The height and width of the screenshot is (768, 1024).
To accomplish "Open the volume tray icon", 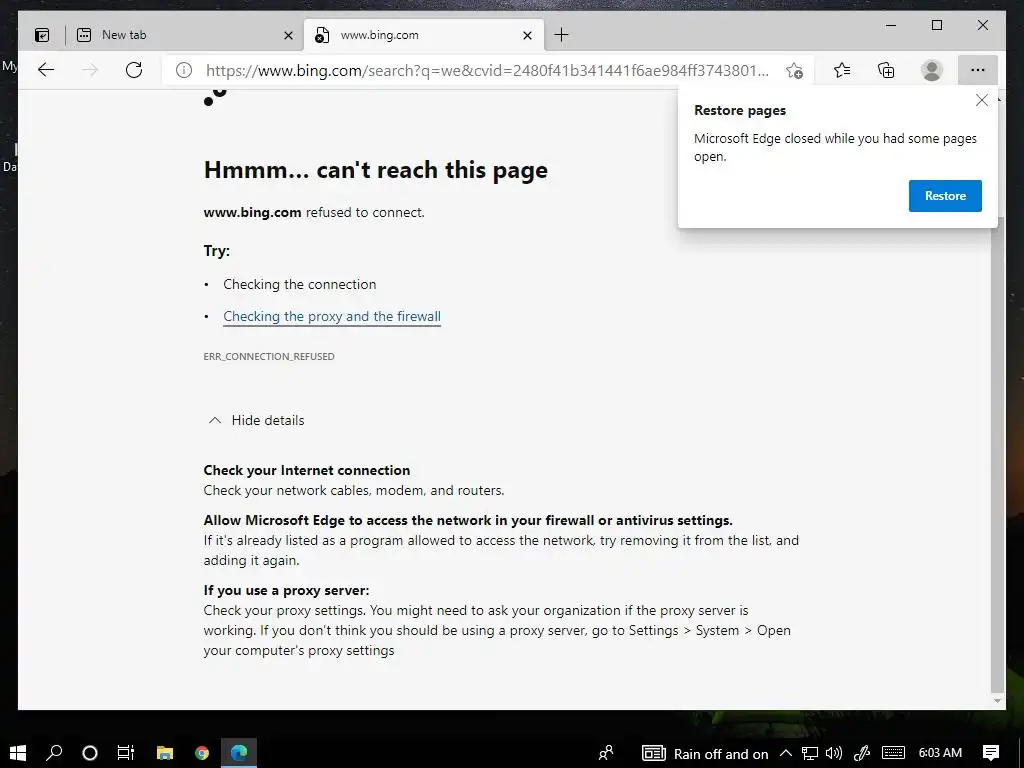I will pos(834,754).
